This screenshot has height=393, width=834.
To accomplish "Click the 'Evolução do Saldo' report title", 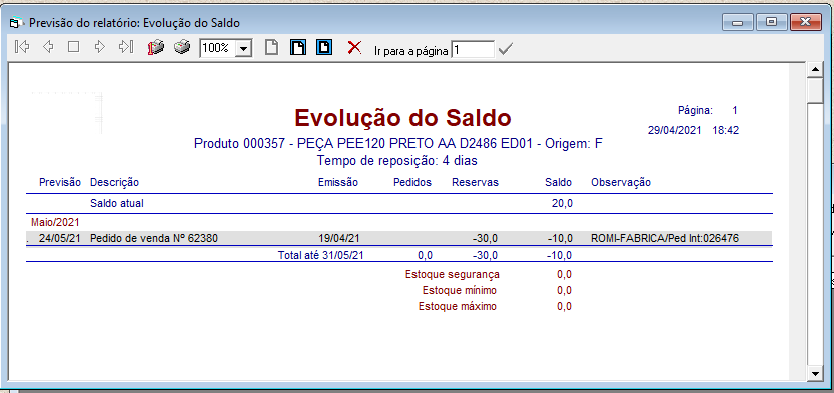I will [x=403, y=118].
